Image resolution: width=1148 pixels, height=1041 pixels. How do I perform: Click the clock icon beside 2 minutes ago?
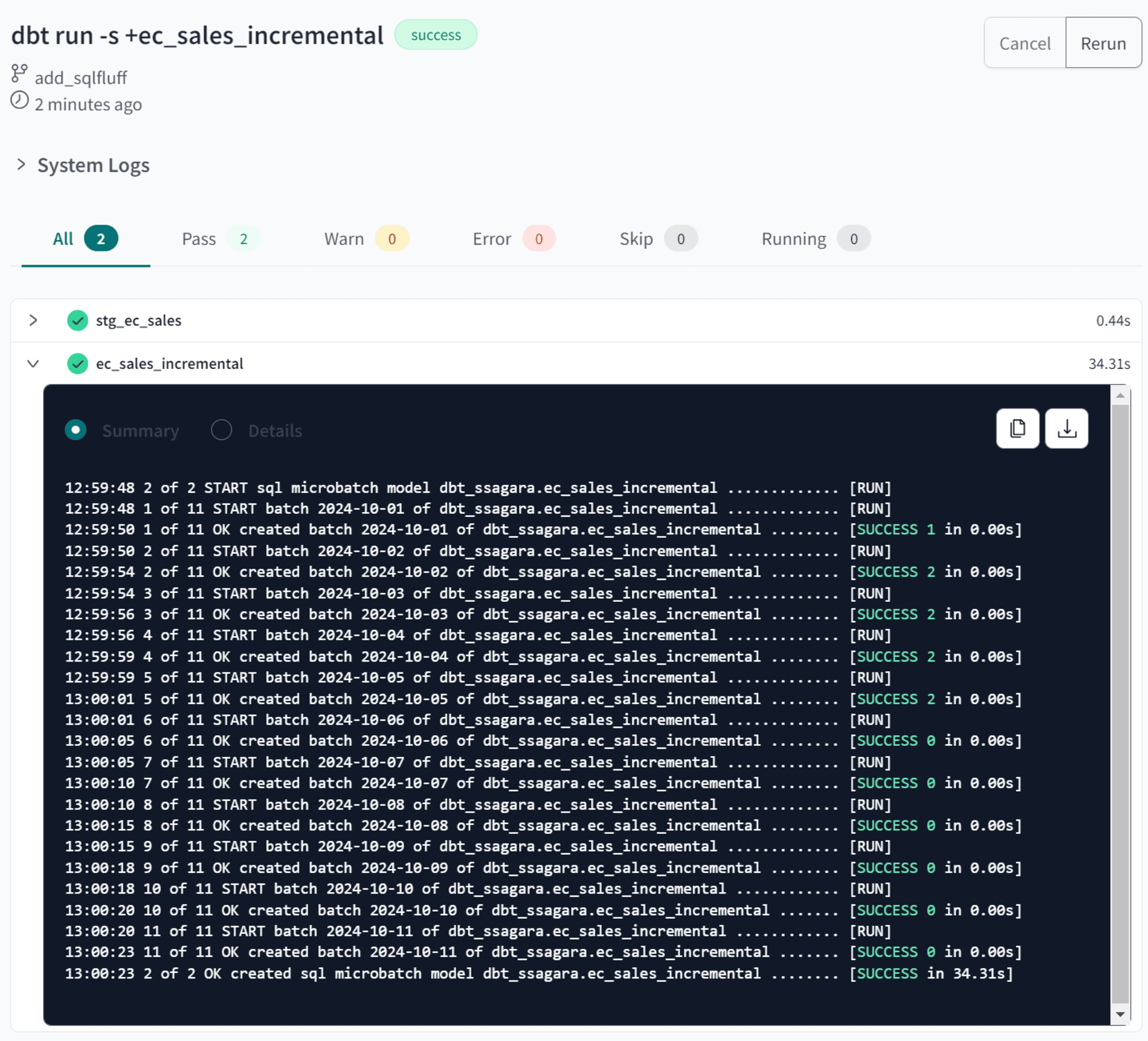coord(20,100)
